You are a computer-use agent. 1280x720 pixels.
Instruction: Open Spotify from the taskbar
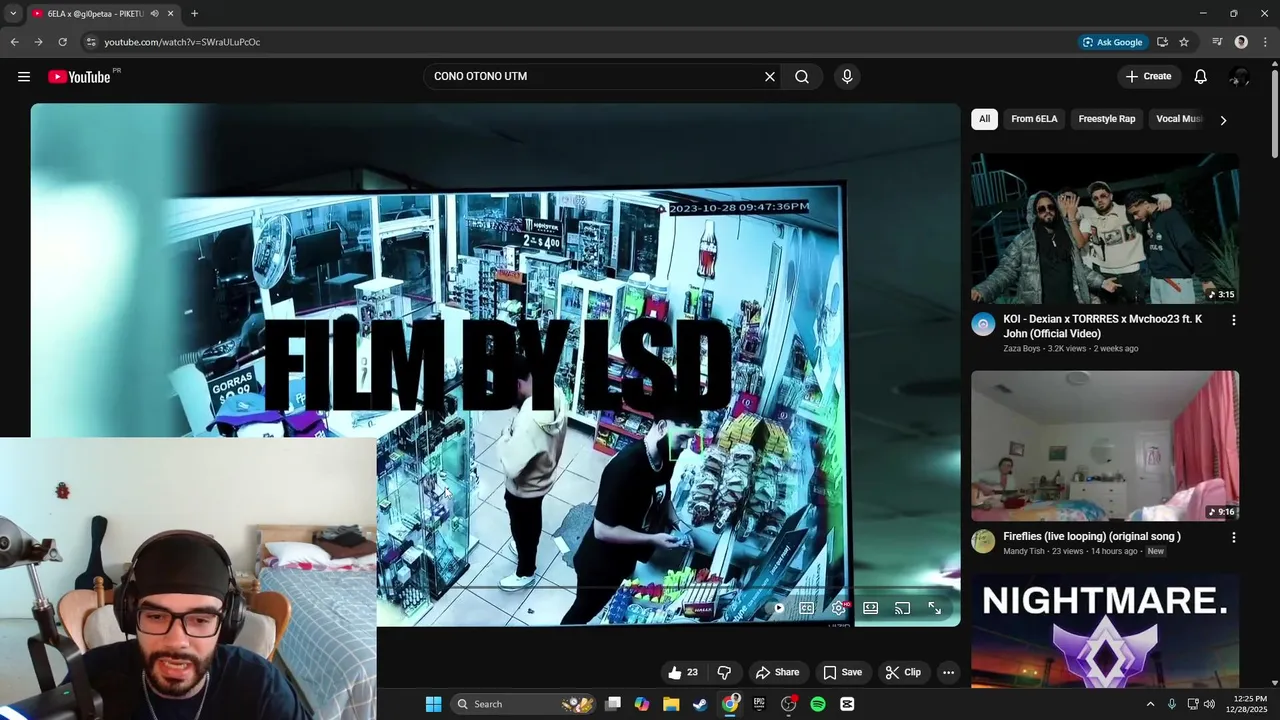pos(818,704)
